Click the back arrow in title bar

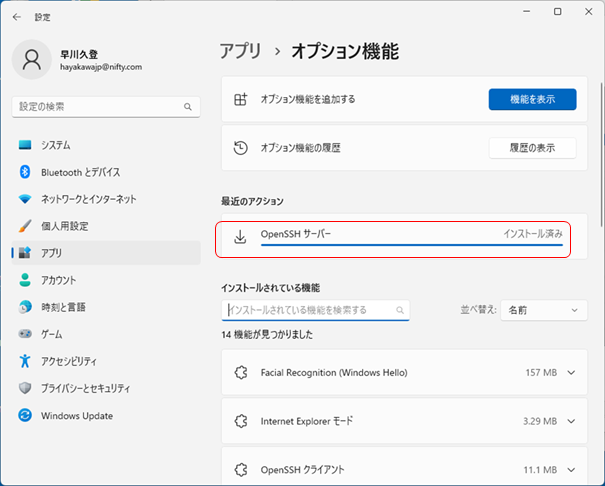click(17, 16)
